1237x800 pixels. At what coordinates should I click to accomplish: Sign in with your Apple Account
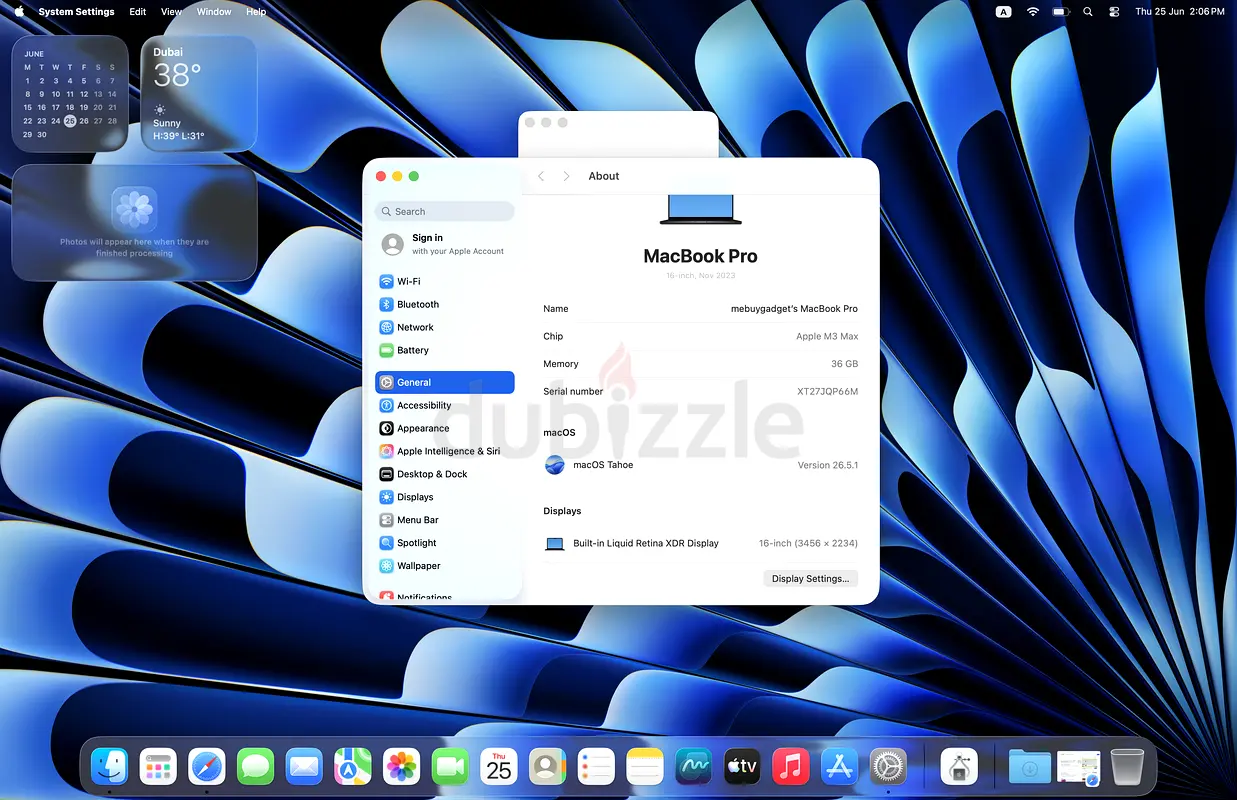coord(444,244)
